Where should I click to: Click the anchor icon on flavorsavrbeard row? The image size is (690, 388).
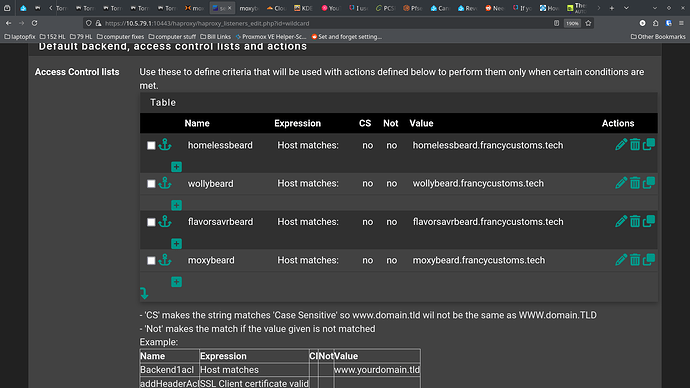click(165, 221)
